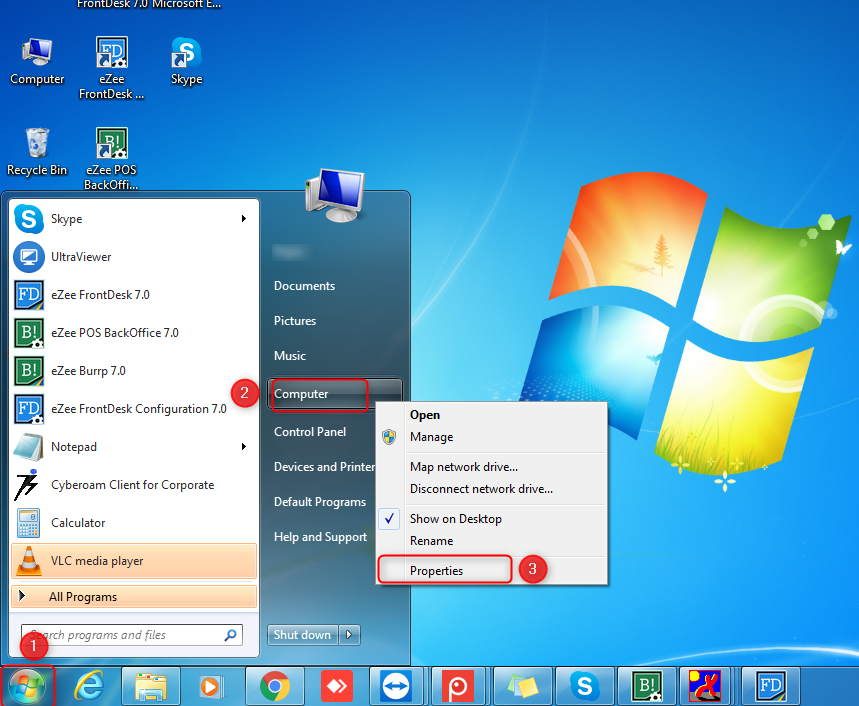Launch Google Chrome from taskbar

click(x=274, y=686)
